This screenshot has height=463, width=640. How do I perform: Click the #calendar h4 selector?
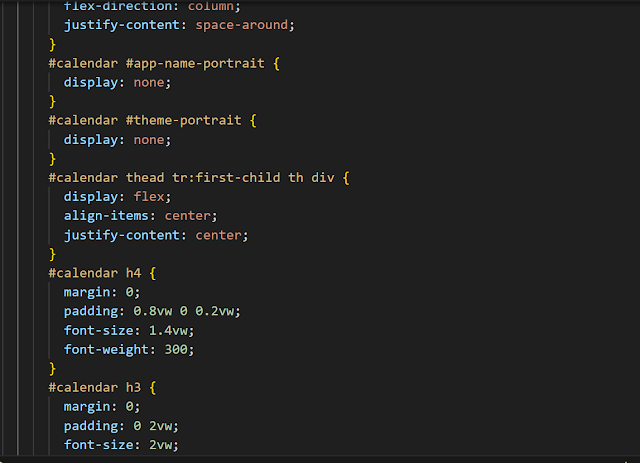(95, 273)
